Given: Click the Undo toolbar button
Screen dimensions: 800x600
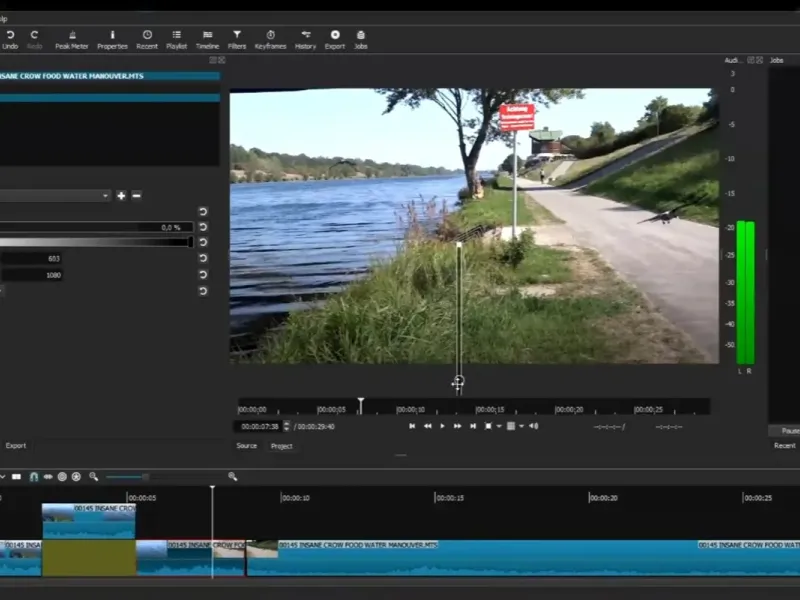Looking at the screenshot, I should (10, 39).
